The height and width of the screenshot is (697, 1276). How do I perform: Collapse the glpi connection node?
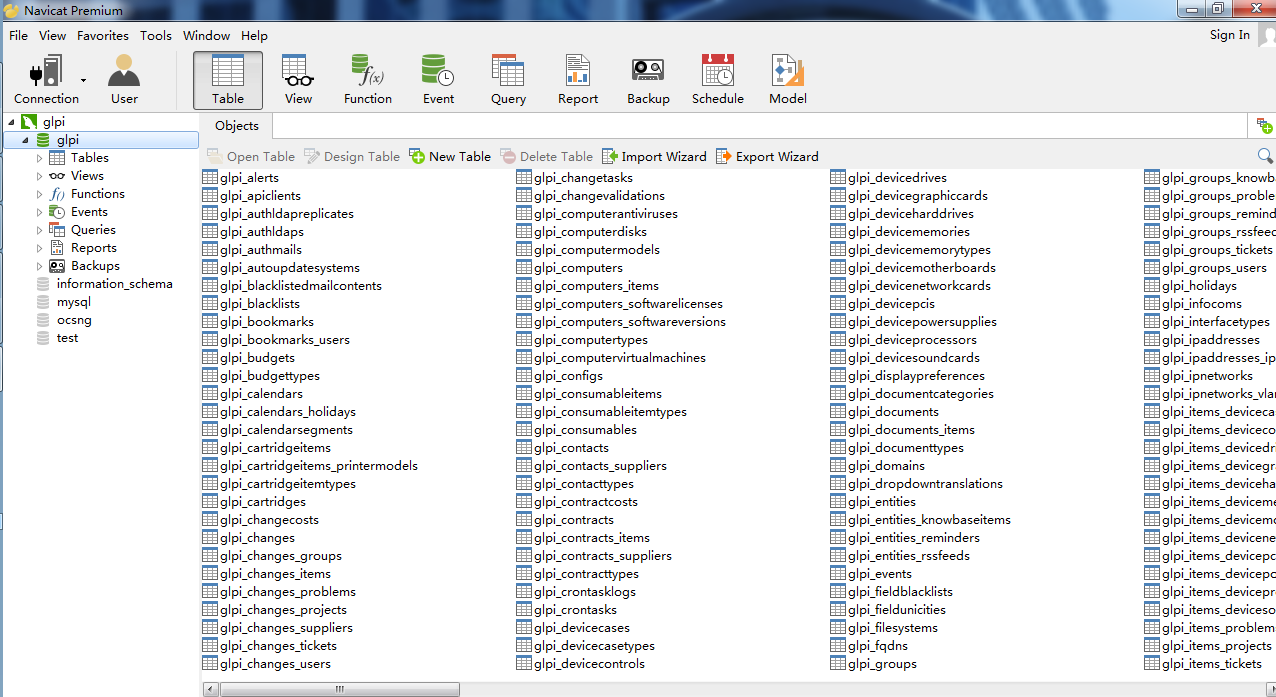[11, 122]
